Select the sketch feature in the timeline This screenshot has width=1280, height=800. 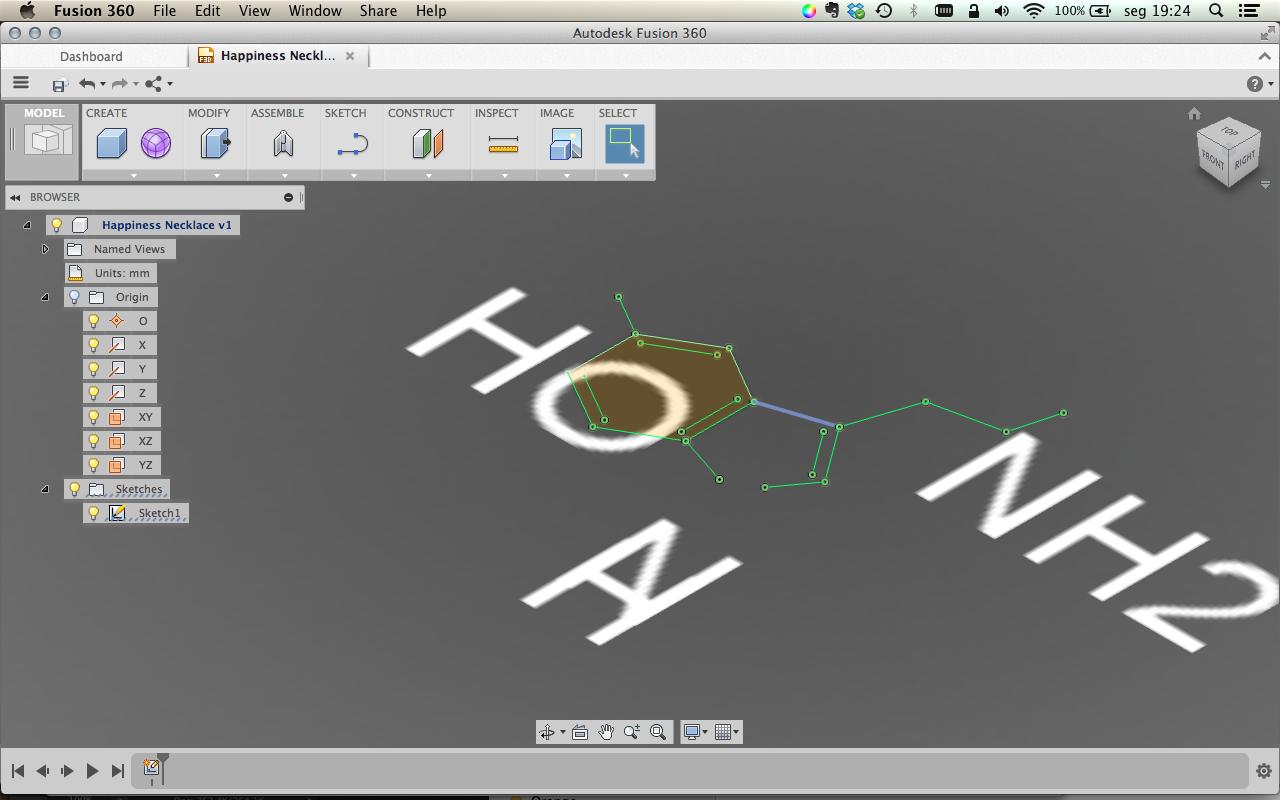tap(151, 767)
